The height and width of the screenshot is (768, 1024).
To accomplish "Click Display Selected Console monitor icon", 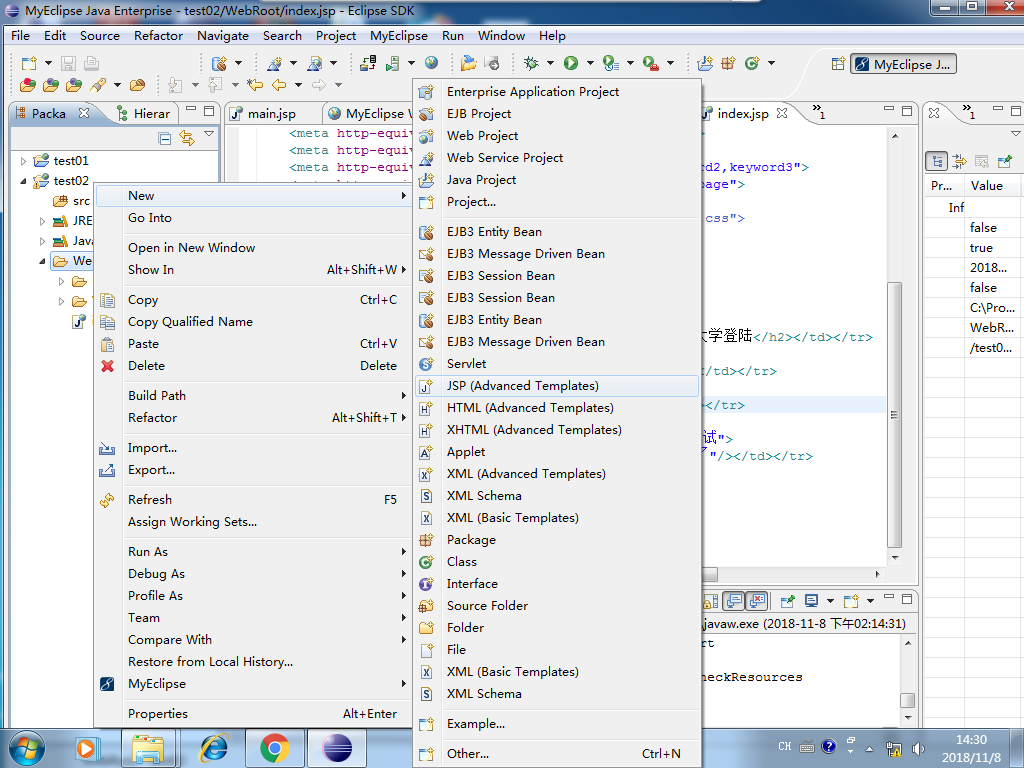I will [x=812, y=600].
